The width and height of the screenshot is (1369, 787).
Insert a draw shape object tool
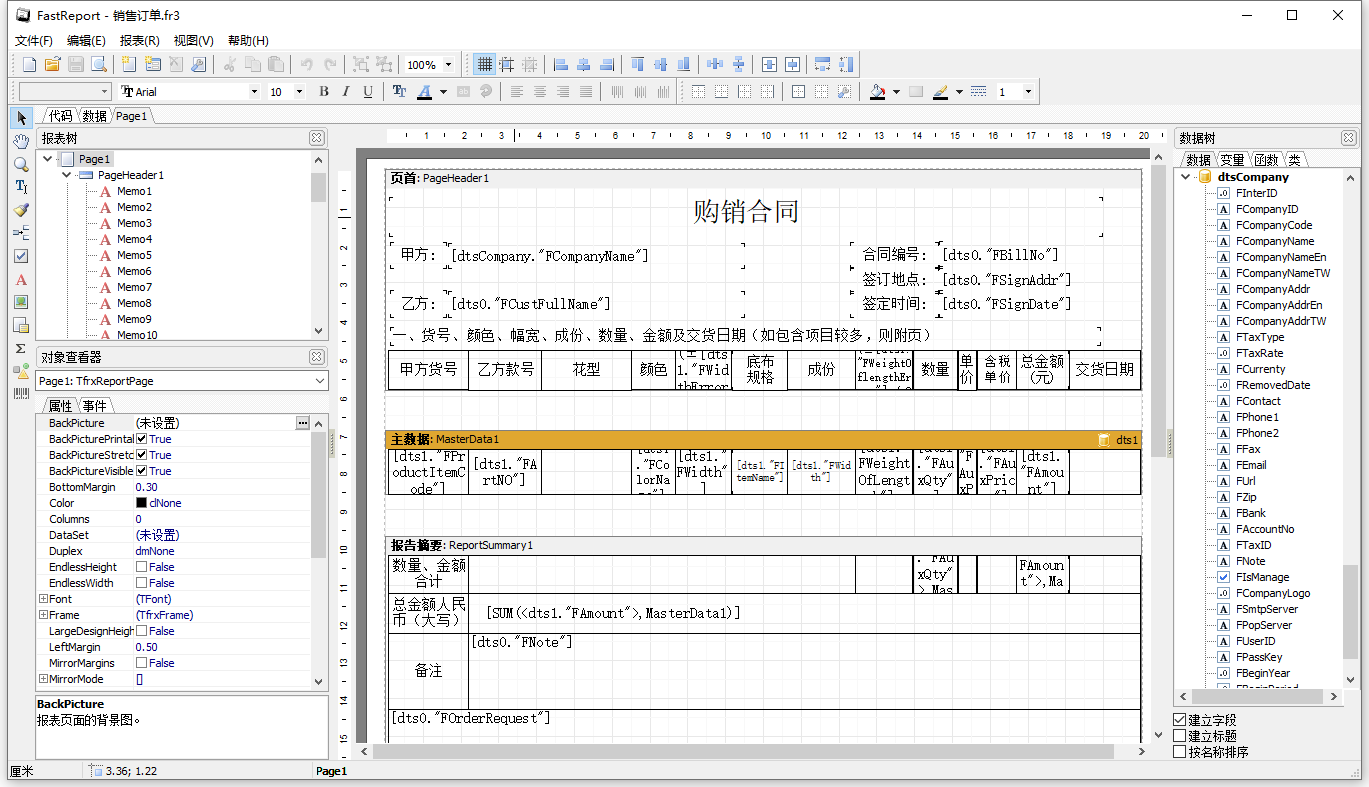tap(21, 371)
